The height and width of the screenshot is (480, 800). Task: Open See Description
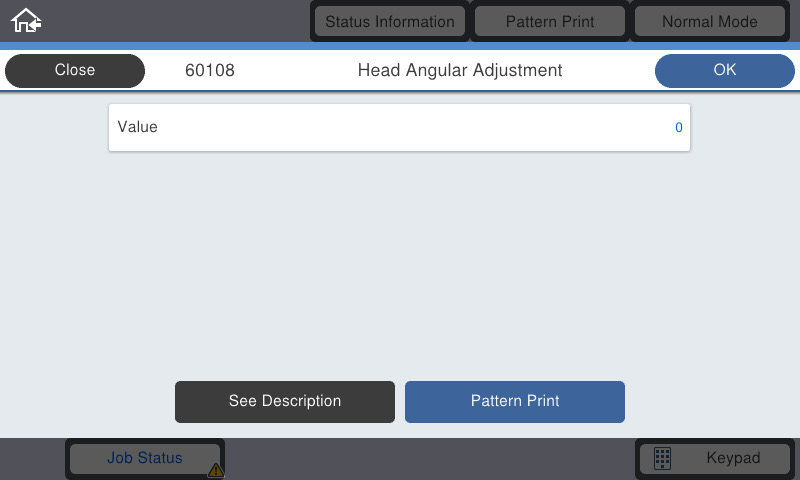285,401
